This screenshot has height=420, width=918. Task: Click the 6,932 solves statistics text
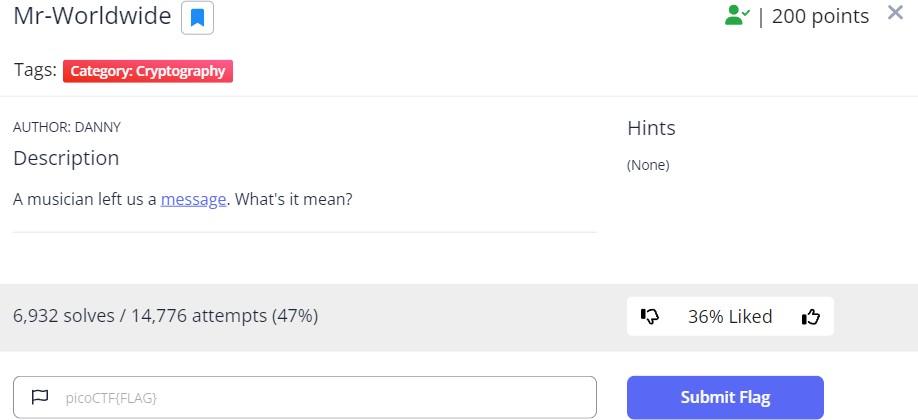click(165, 316)
